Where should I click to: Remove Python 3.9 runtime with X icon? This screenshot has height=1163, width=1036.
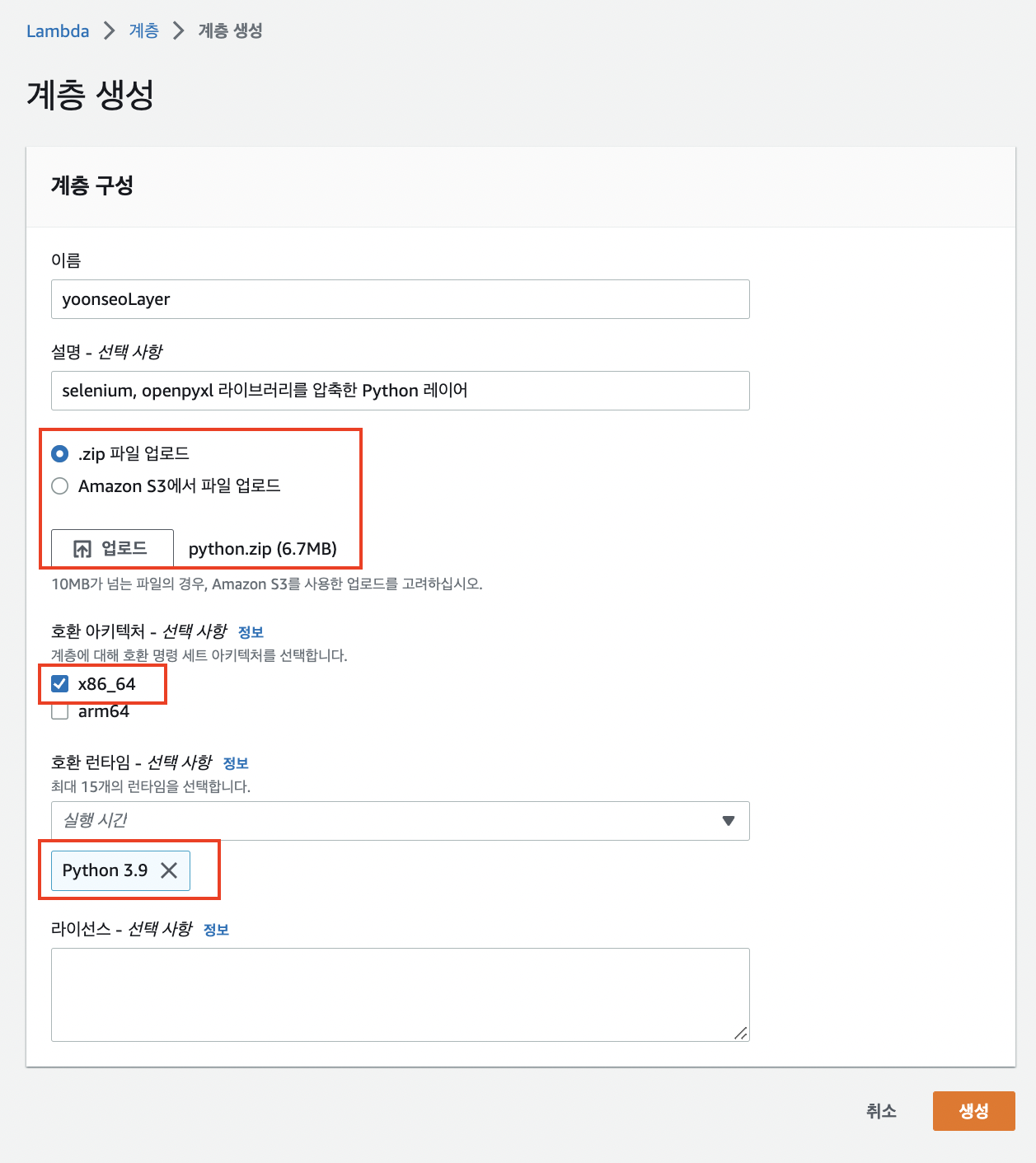pyautogui.click(x=169, y=870)
